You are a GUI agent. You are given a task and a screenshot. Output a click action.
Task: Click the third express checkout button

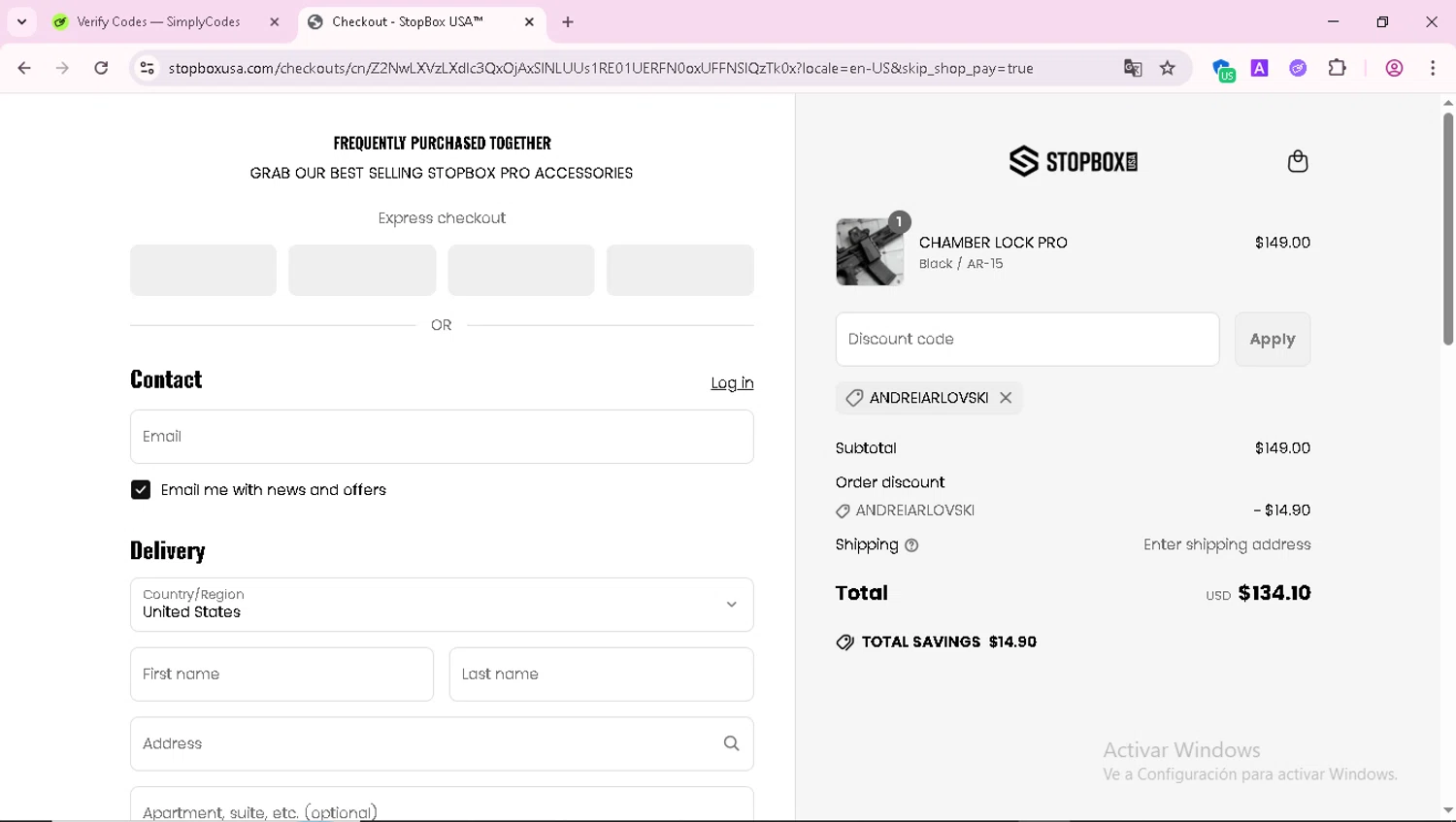(x=521, y=270)
